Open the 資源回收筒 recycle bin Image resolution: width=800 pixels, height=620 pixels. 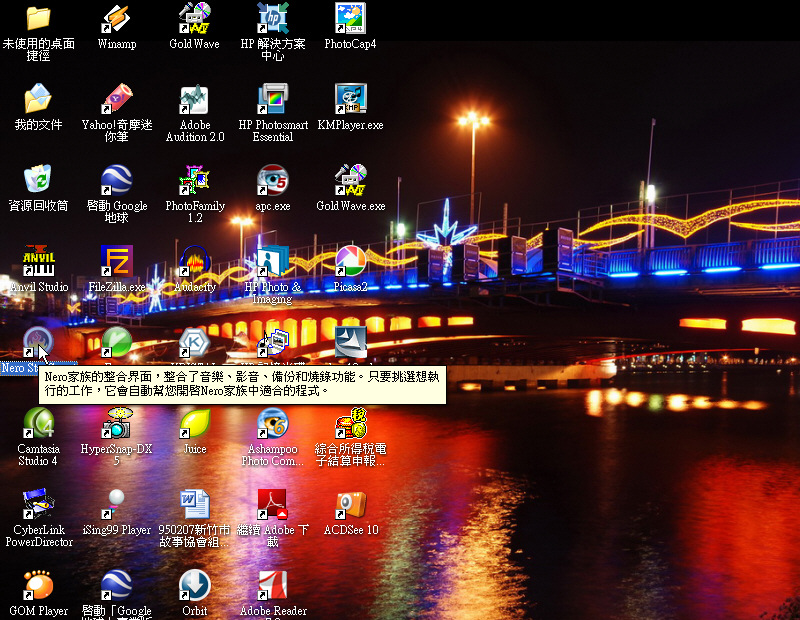tap(38, 180)
